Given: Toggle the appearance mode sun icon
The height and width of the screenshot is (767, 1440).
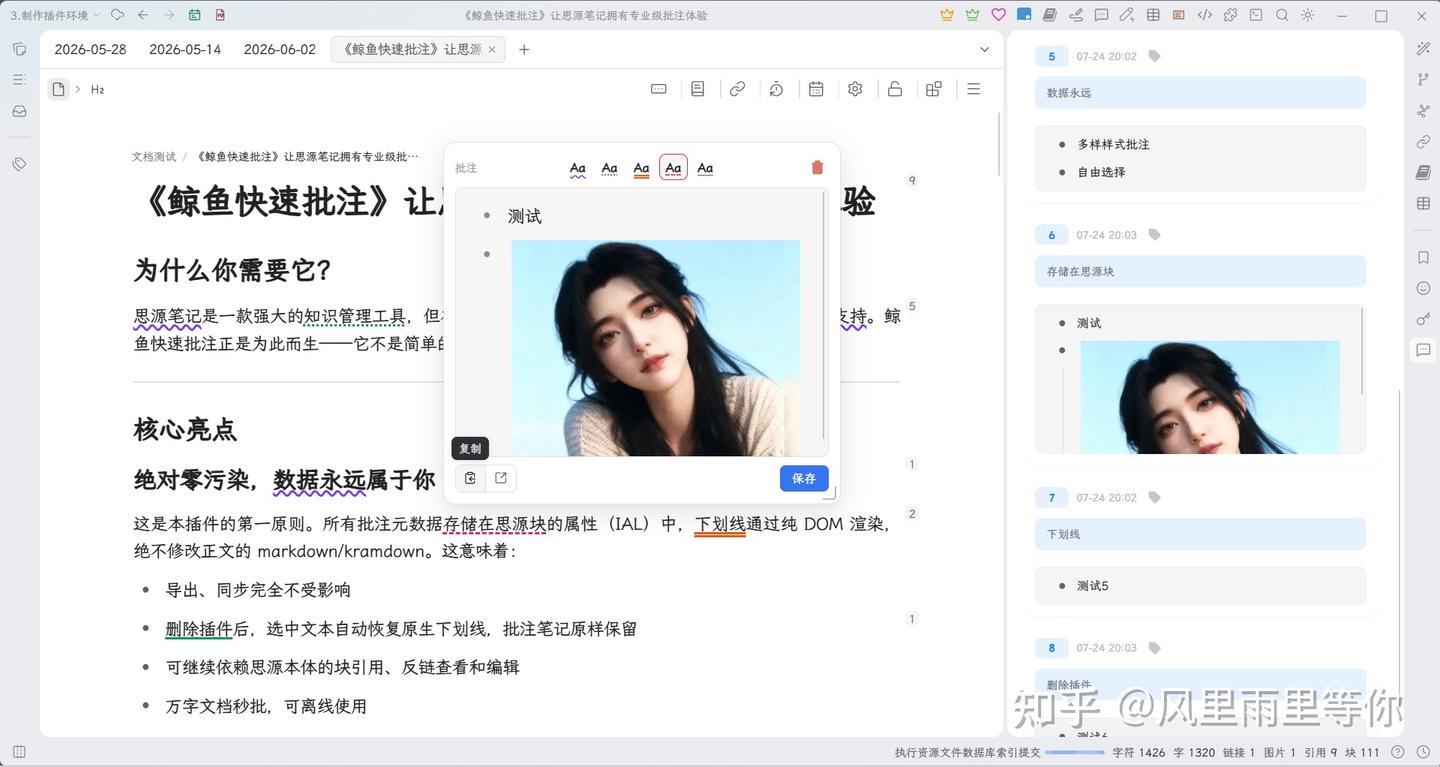Looking at the screenshot, I should tap(1308, 15).
